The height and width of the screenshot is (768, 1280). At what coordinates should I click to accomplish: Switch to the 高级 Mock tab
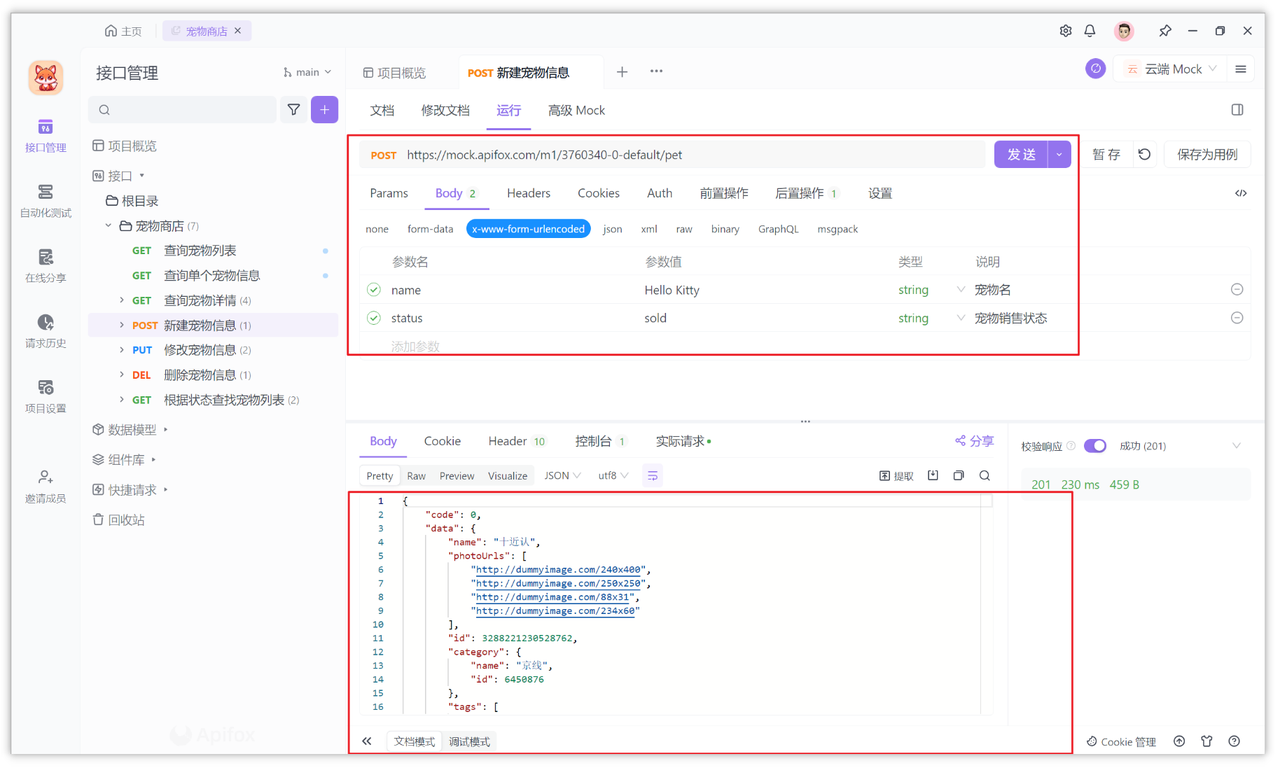coord(576,111)
